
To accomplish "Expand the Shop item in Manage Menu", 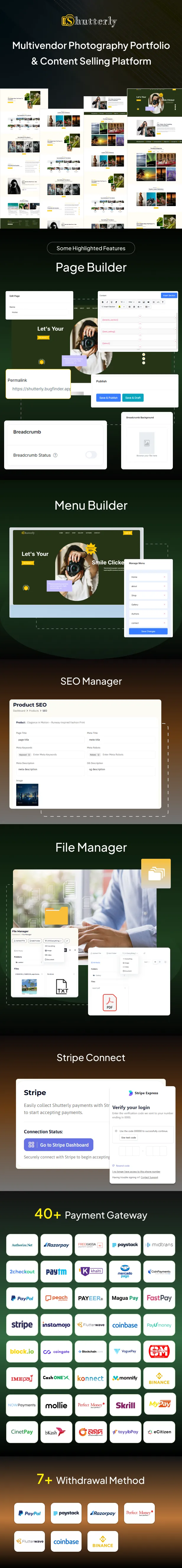I will (x=148, y=595).
